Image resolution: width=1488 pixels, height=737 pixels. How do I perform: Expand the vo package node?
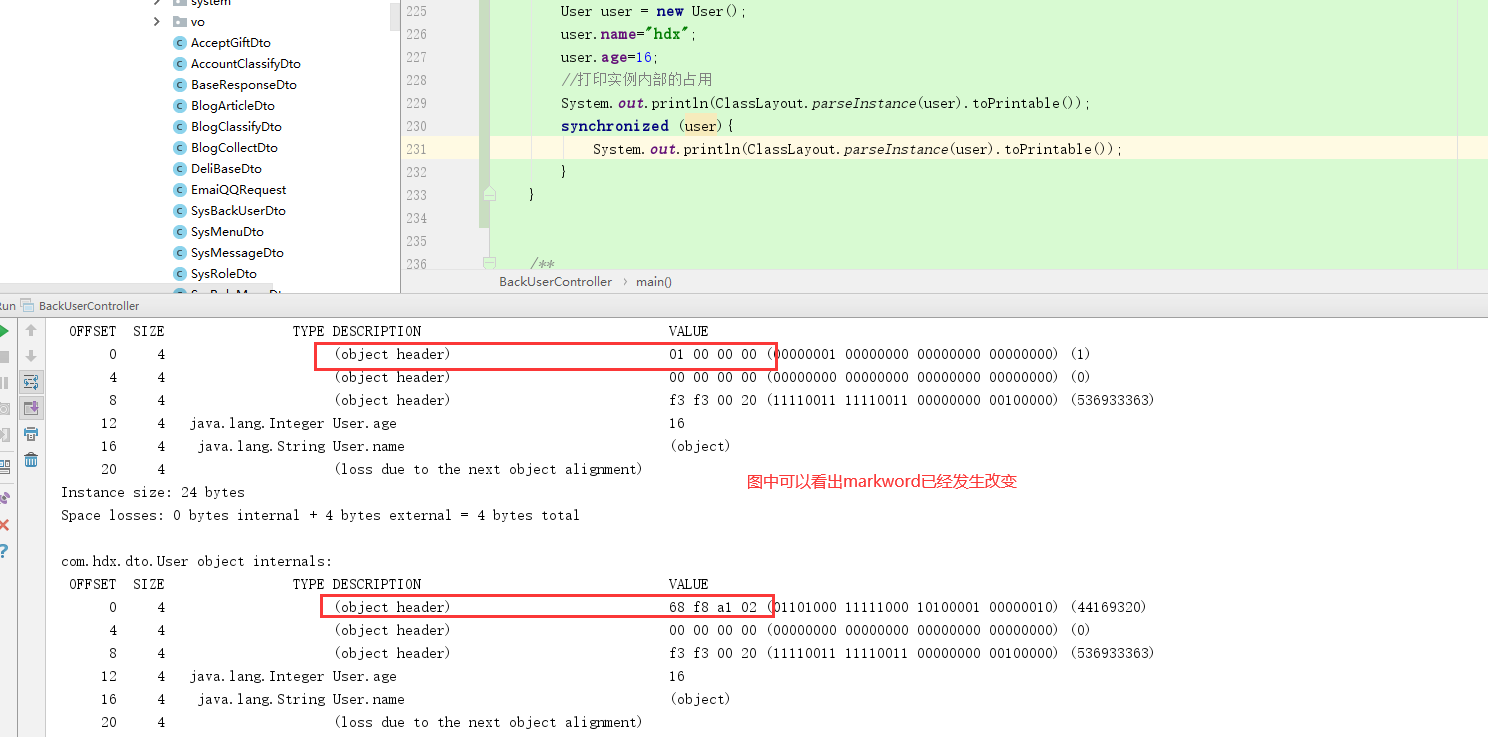click(155, 21)
